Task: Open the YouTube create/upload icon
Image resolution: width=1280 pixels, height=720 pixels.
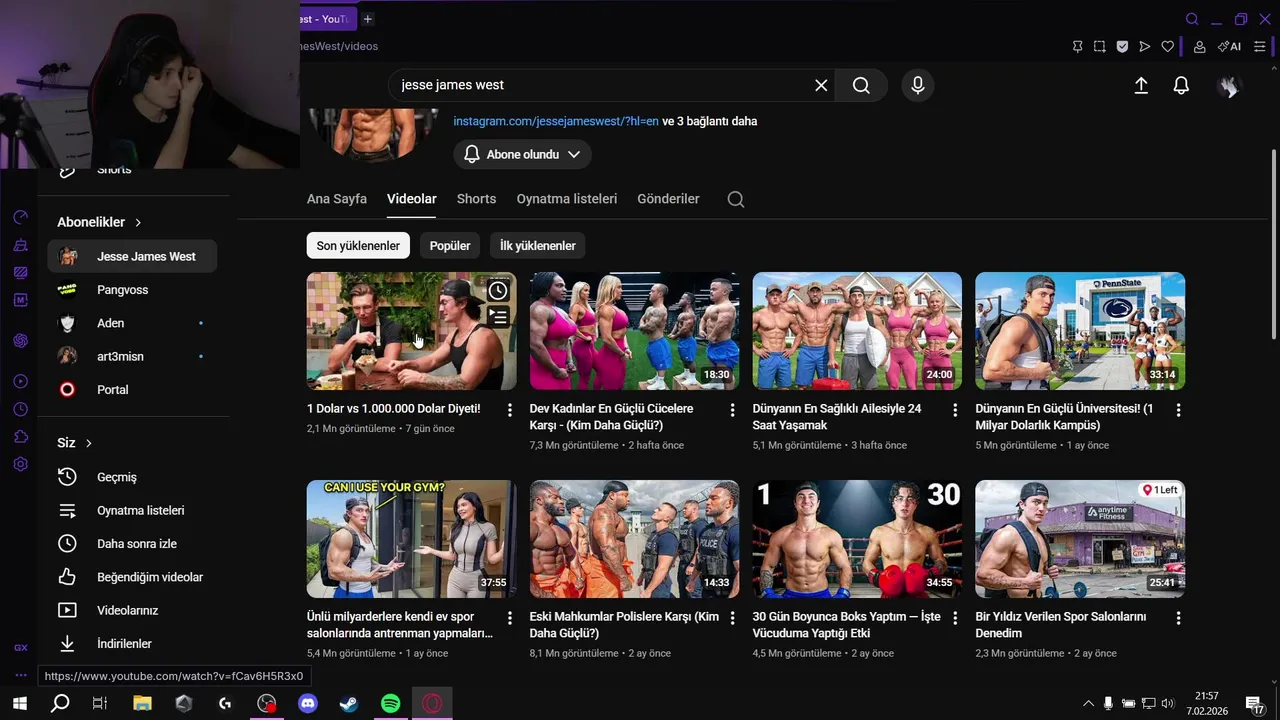Action: (1141, 86)
